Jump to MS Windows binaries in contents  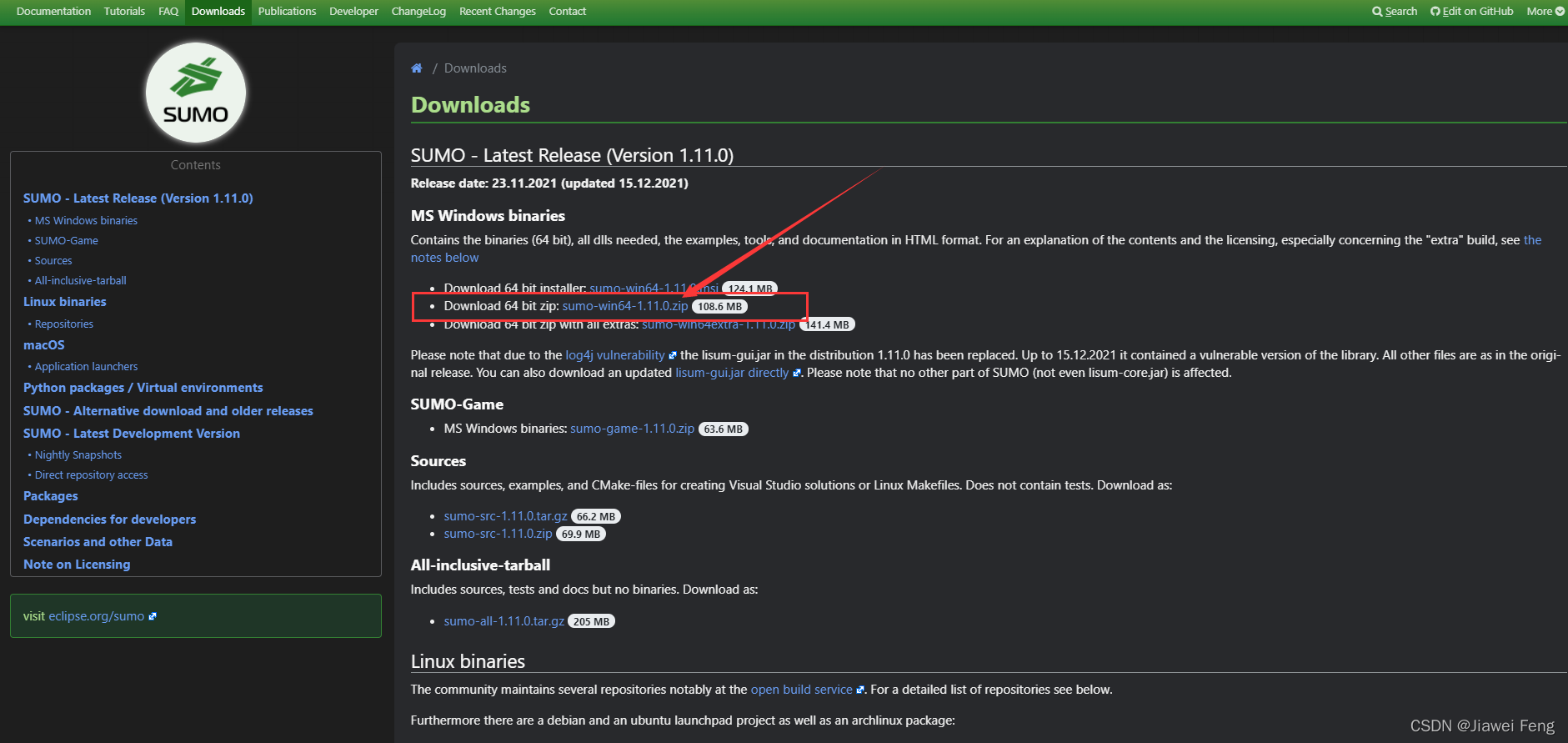(86, 221)
